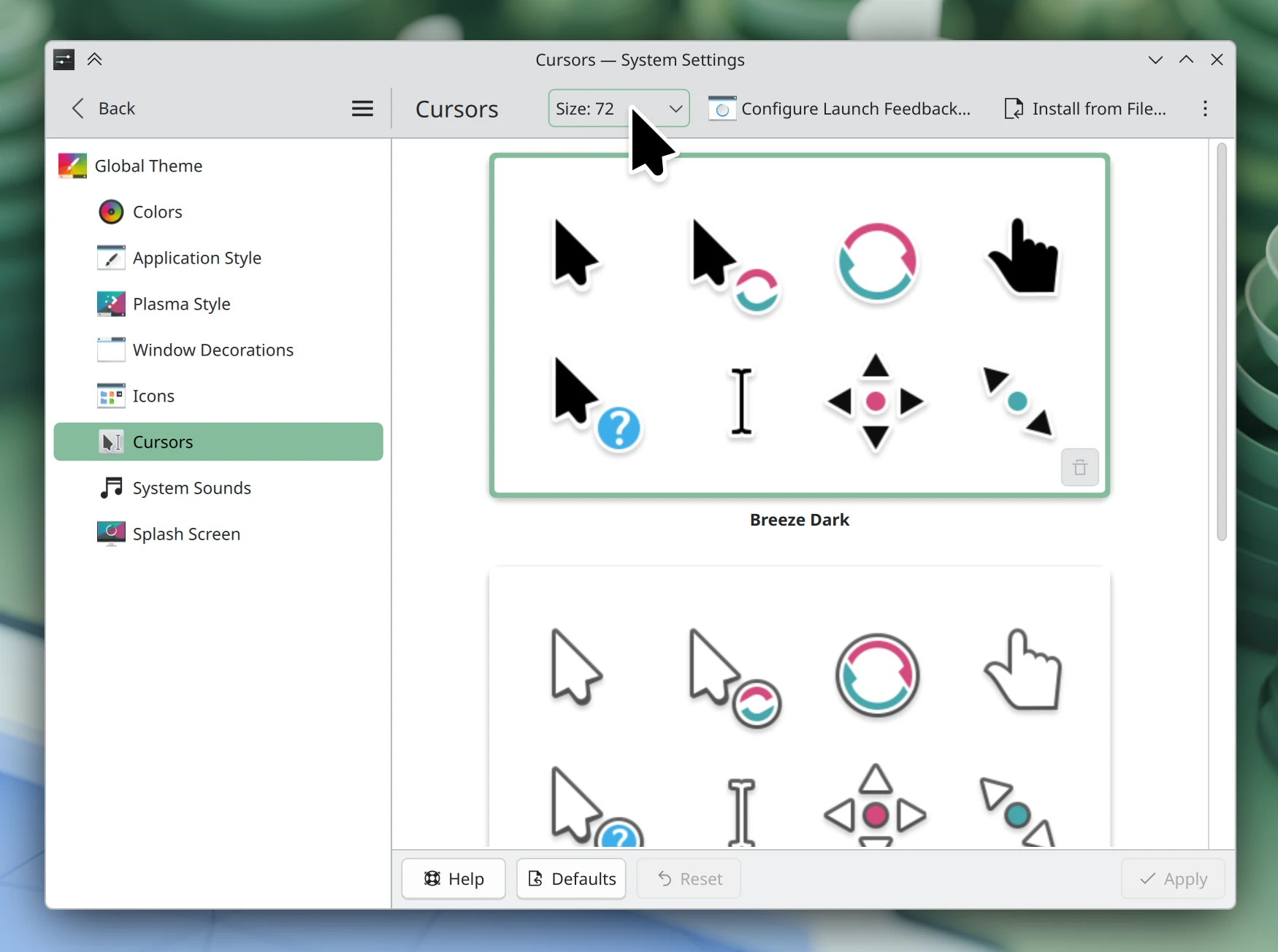Open Application Style settings

[196, 258]
